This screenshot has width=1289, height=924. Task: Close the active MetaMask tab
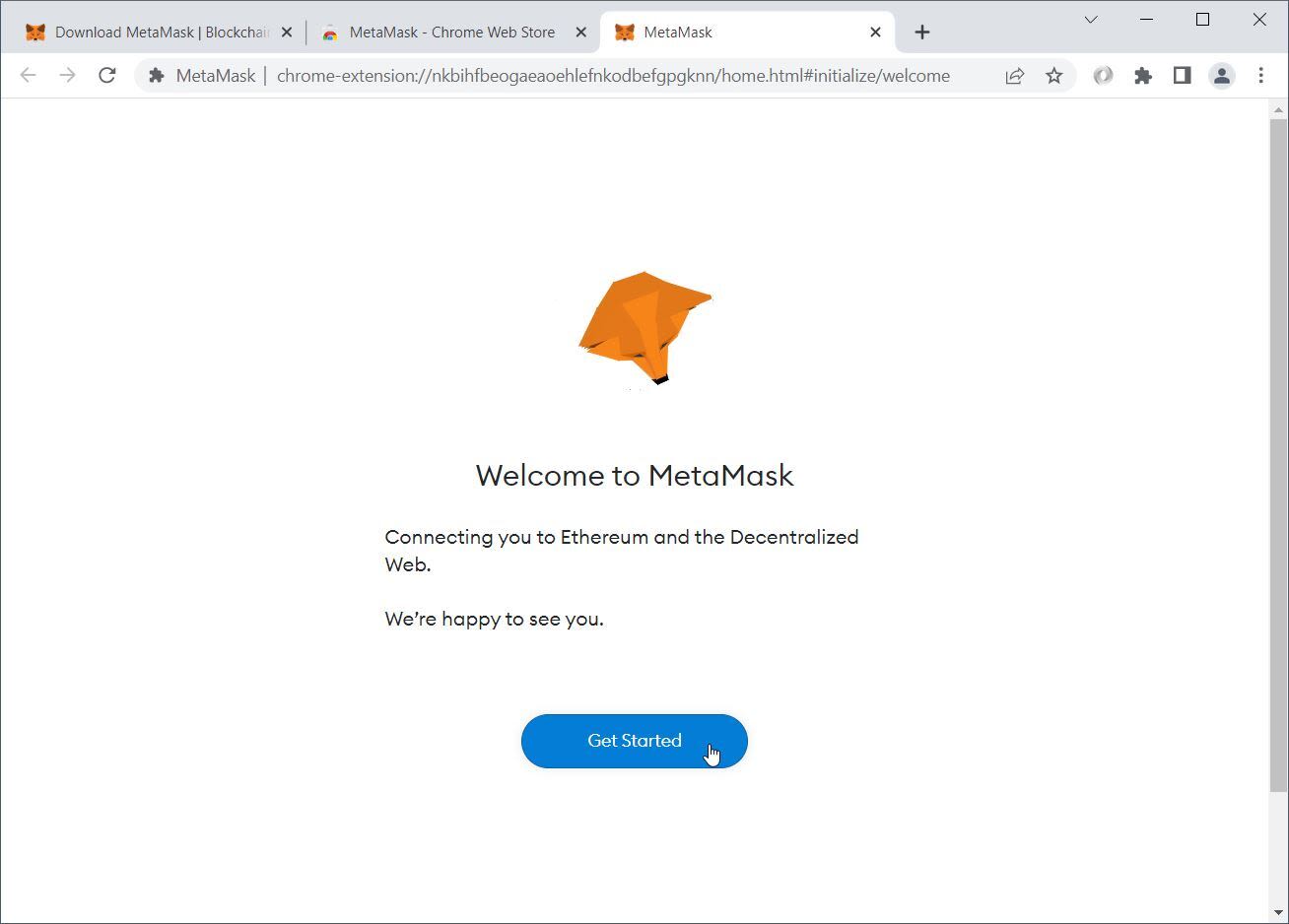pos(875,33)
